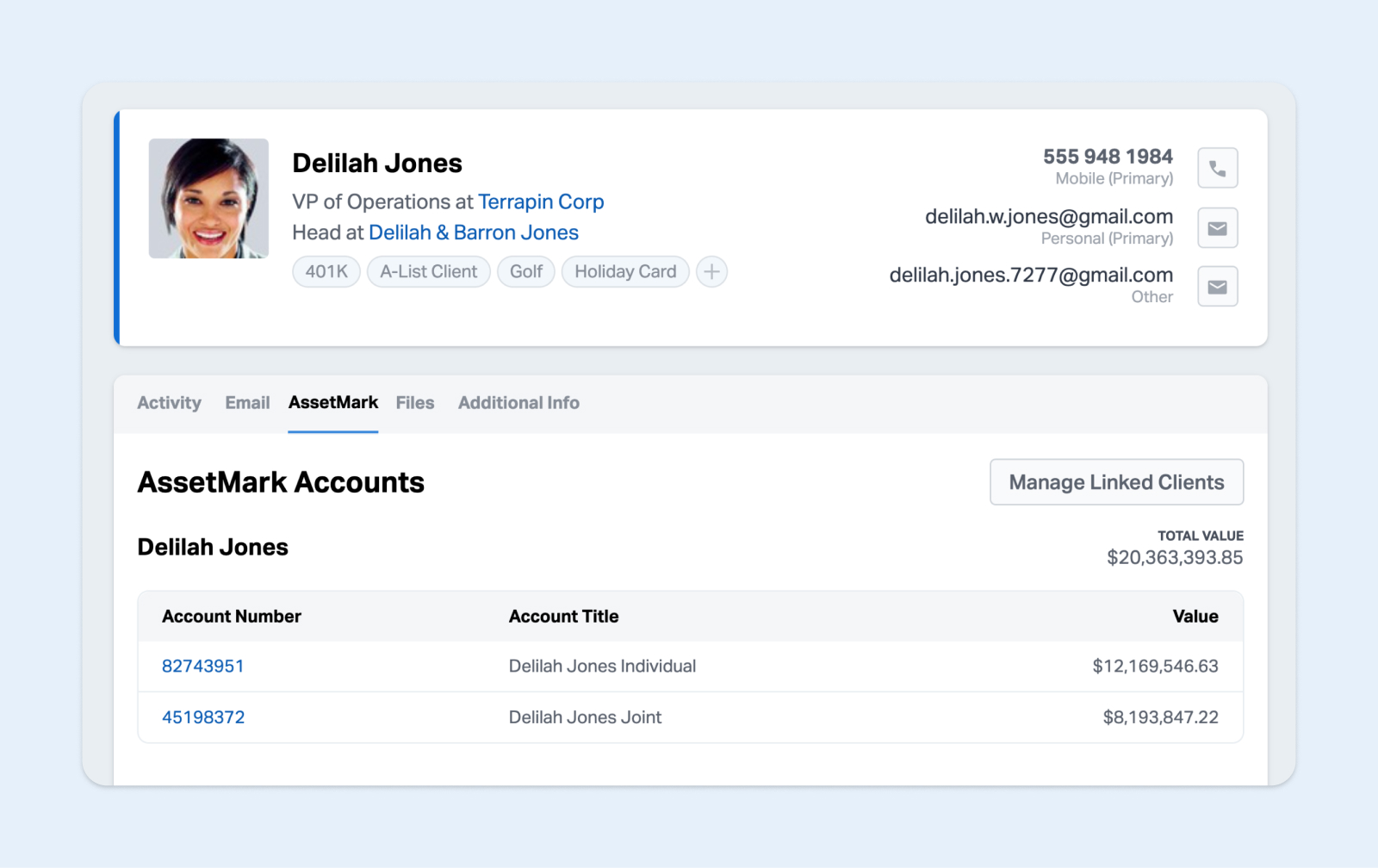Click the Delilah Jones Joint account row
1378x868 pixels.
click(585, 717)
